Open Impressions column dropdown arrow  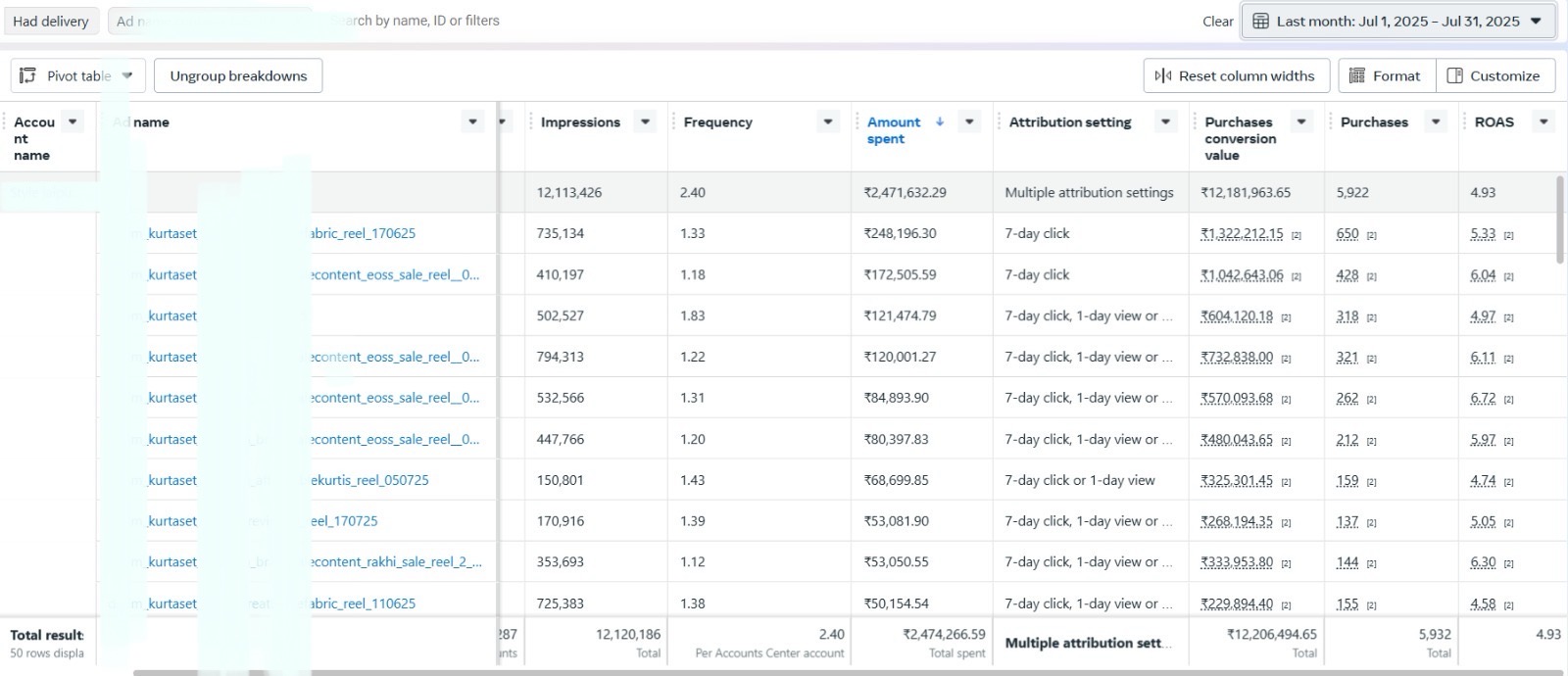[645, 121]
